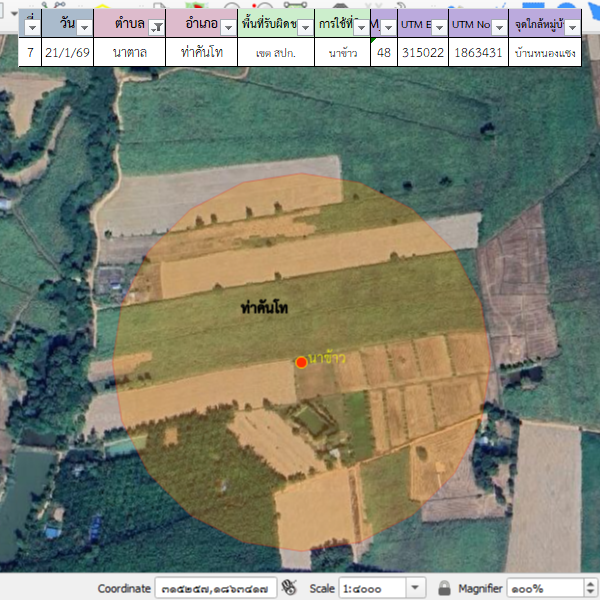Open the การใช้ที่ column filter dropdown

pyautogui.click(x=361, y=27)
